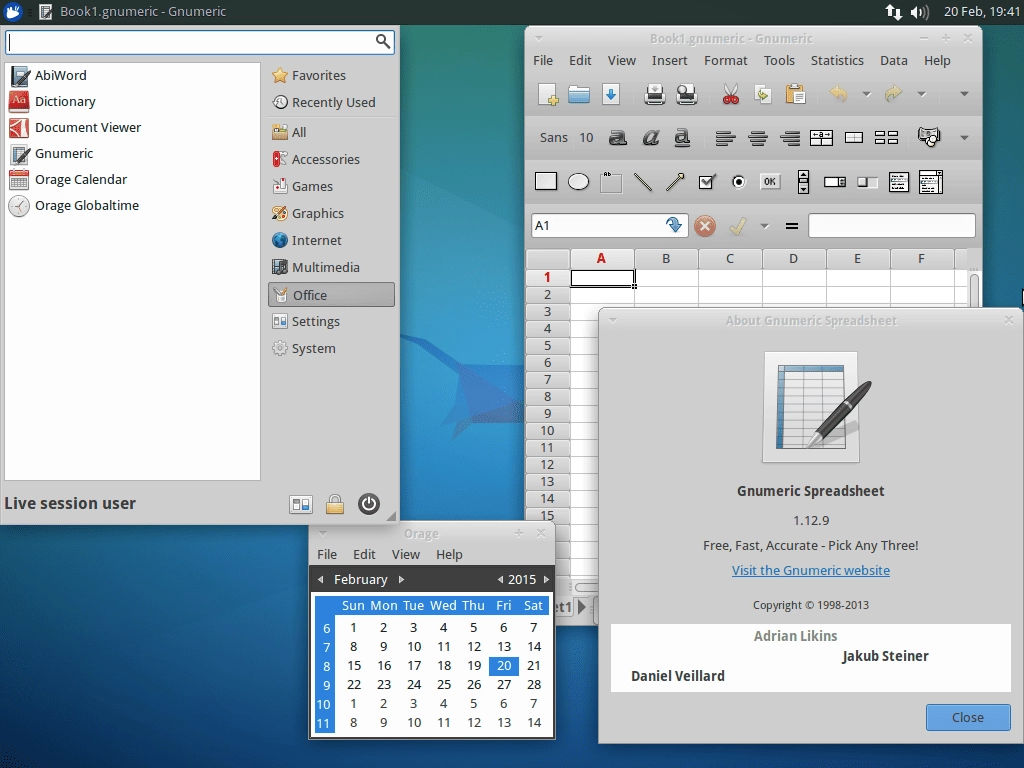The image size is (1024, 768).
Task: Open the Statistics menu in Gnumeric
Action: click(837, 60)
